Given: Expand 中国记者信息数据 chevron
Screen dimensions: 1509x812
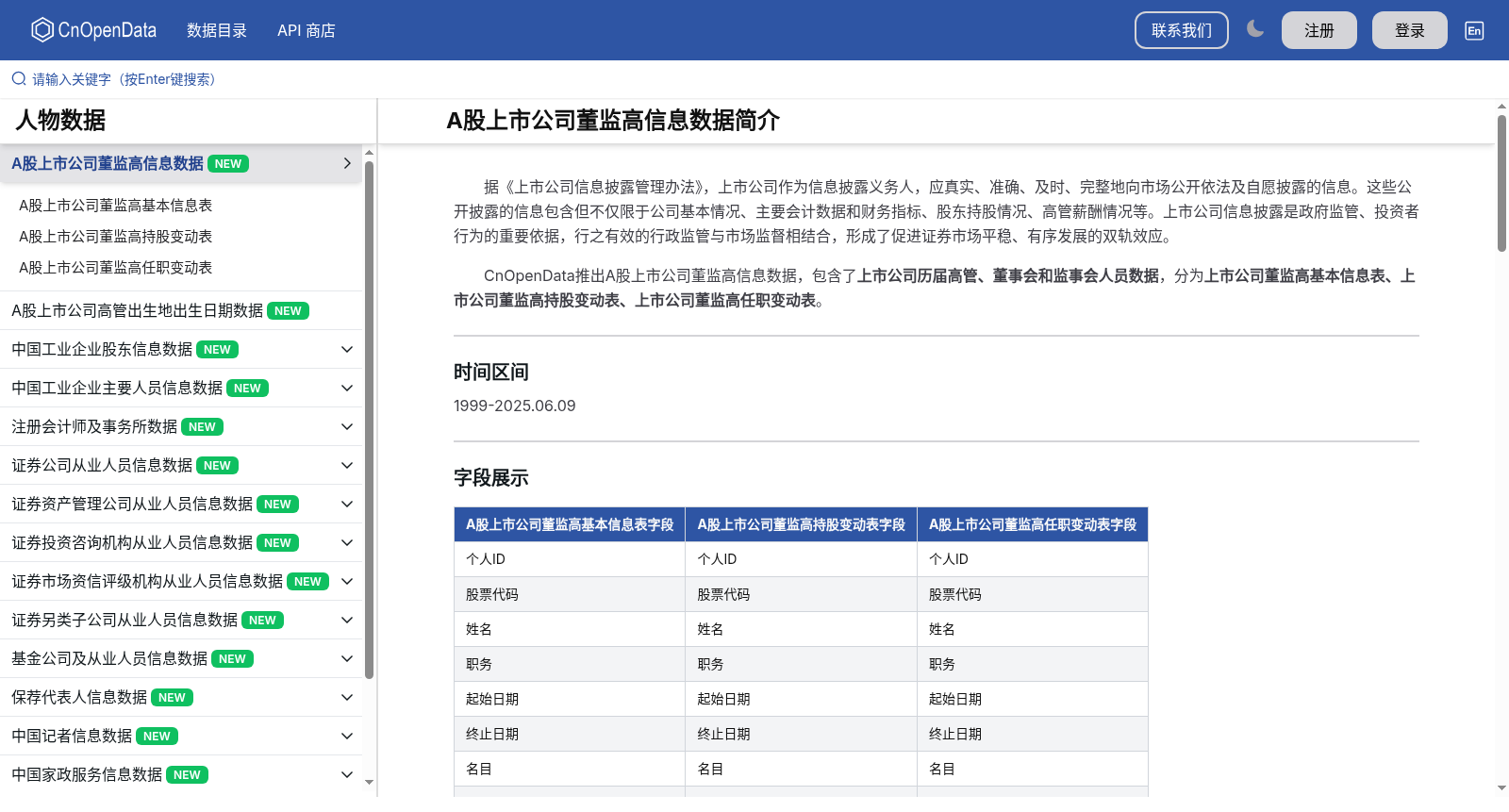Looking at the screenshot, I should pos(347,736).
